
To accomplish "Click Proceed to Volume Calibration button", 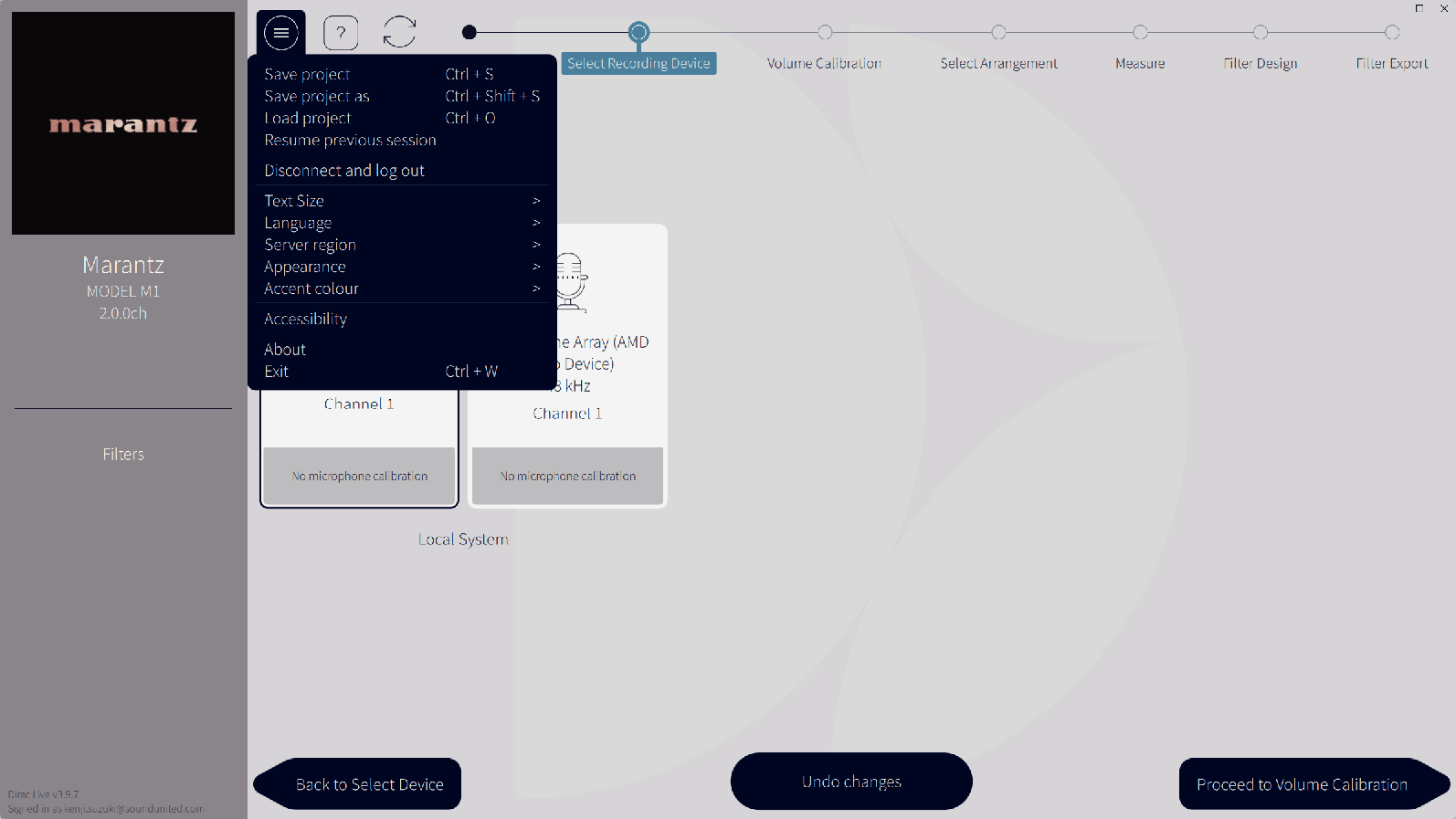I will click(1314, 783).
